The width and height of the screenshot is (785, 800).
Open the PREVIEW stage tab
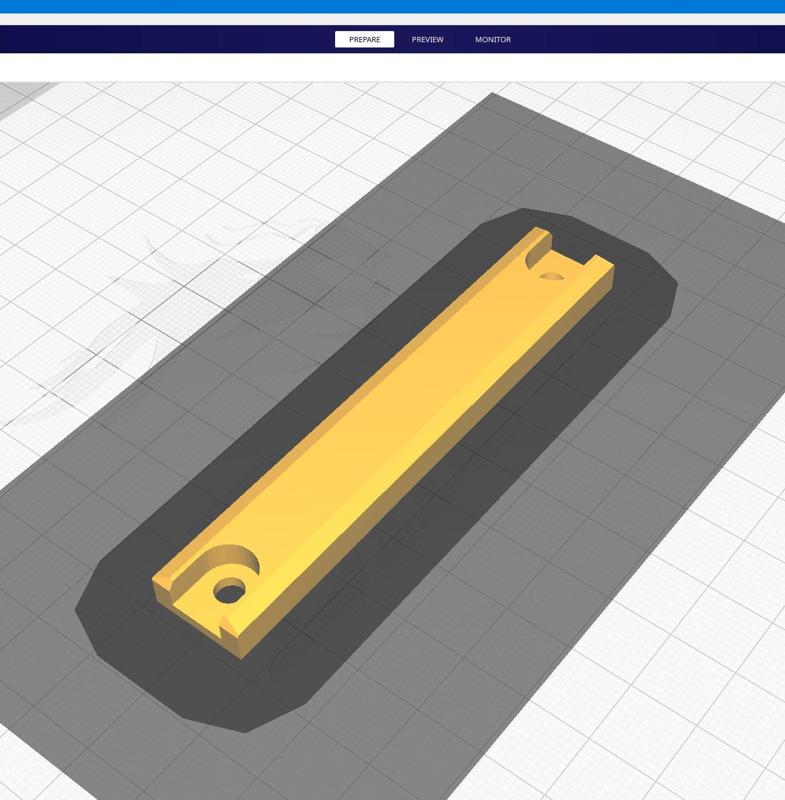pos(427,39)
